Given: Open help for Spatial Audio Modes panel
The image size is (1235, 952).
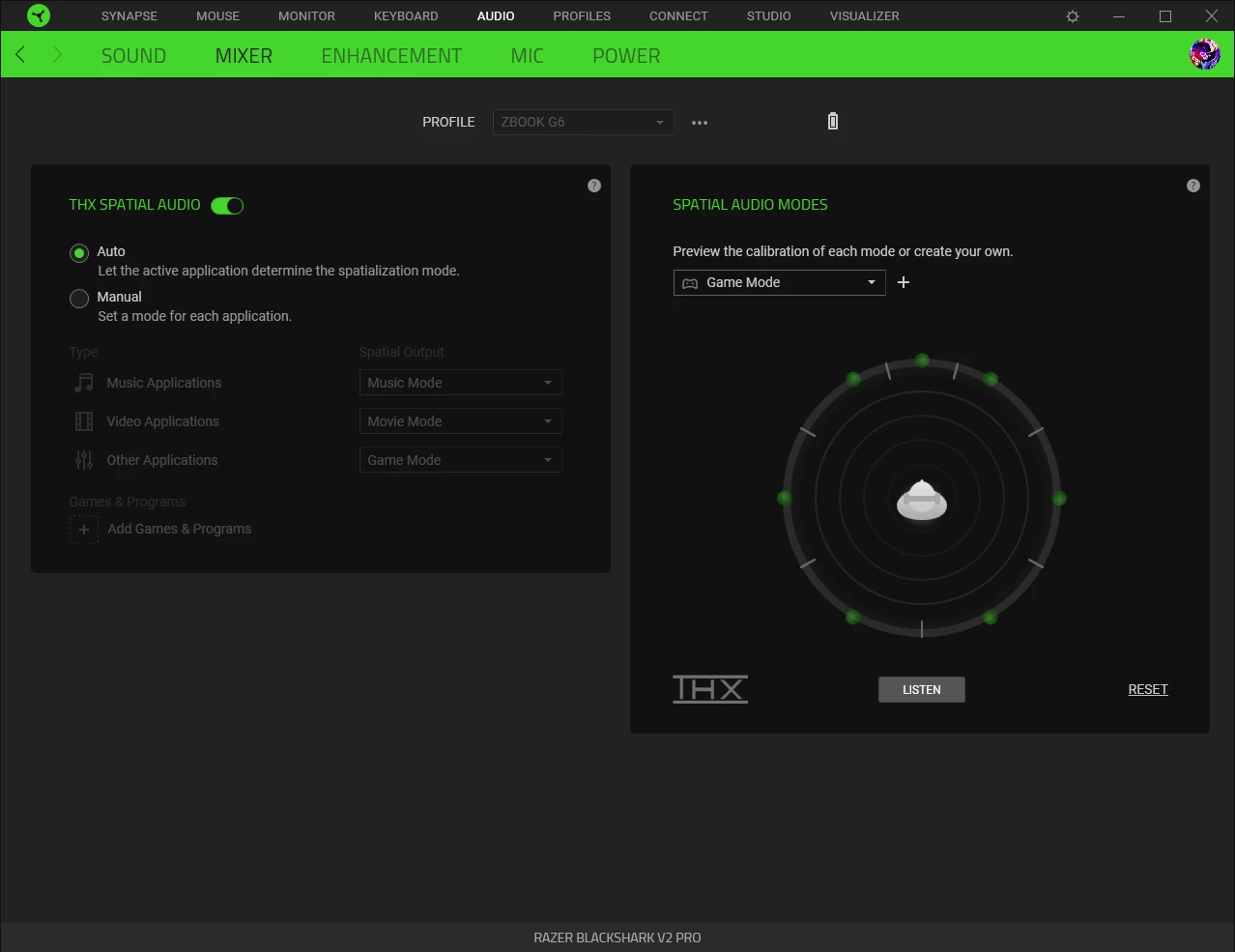Looking at the screenshot, I should click(x=1193, y=186).
